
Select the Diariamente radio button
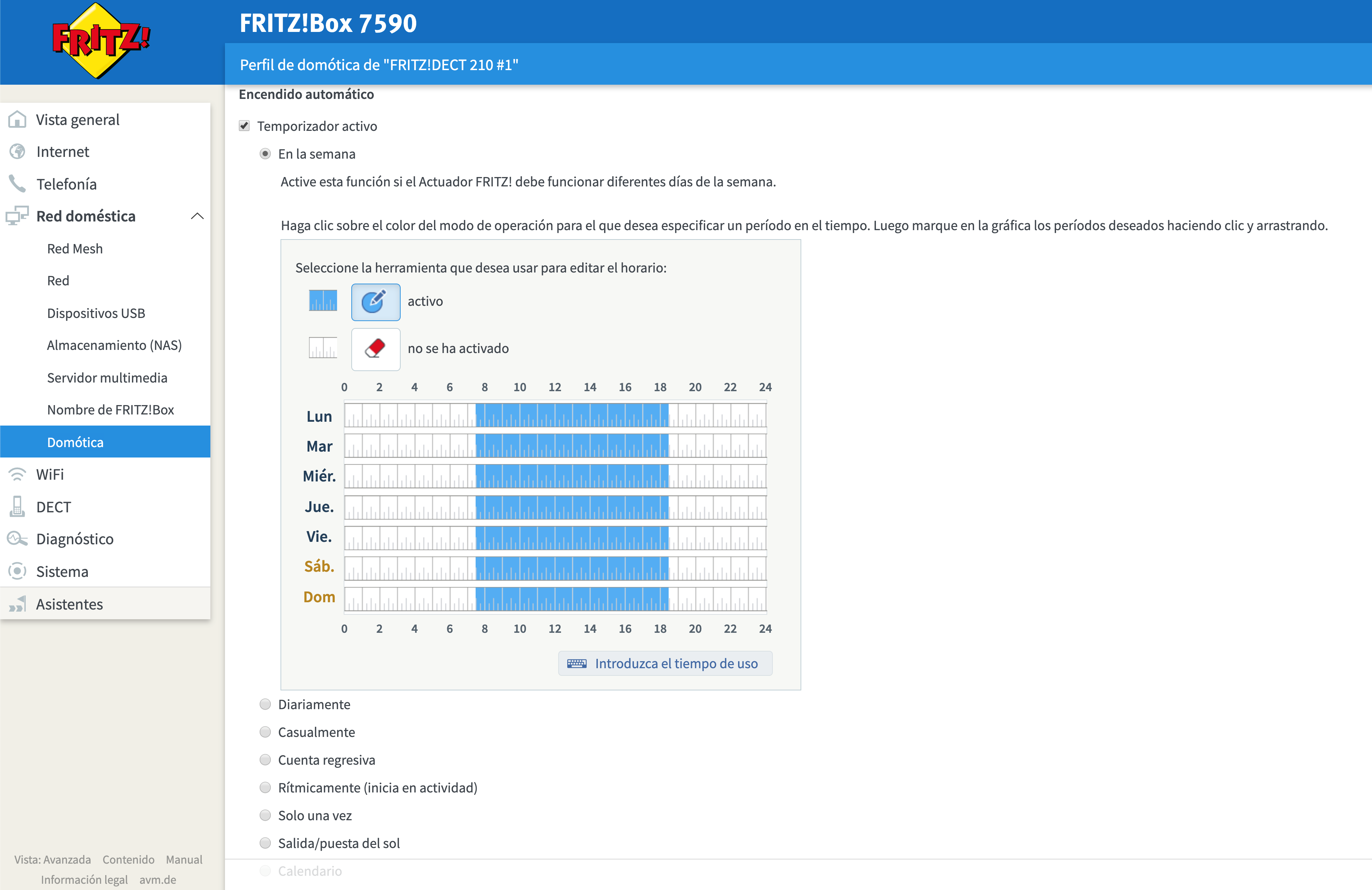tap(265, 704)
